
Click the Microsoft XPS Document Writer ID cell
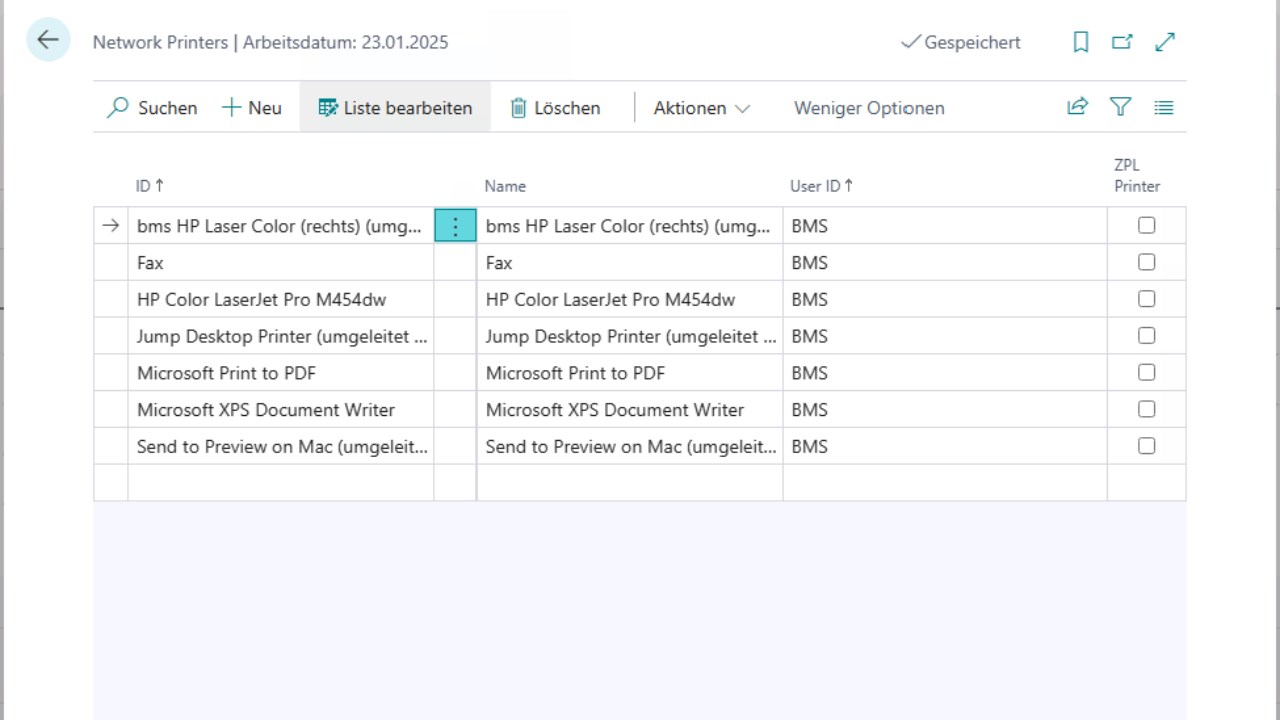pos(266,410)
